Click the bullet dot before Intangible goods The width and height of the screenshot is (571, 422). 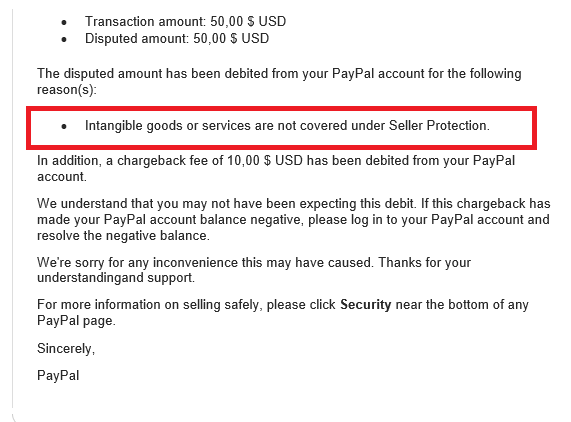tap(64, 127)
